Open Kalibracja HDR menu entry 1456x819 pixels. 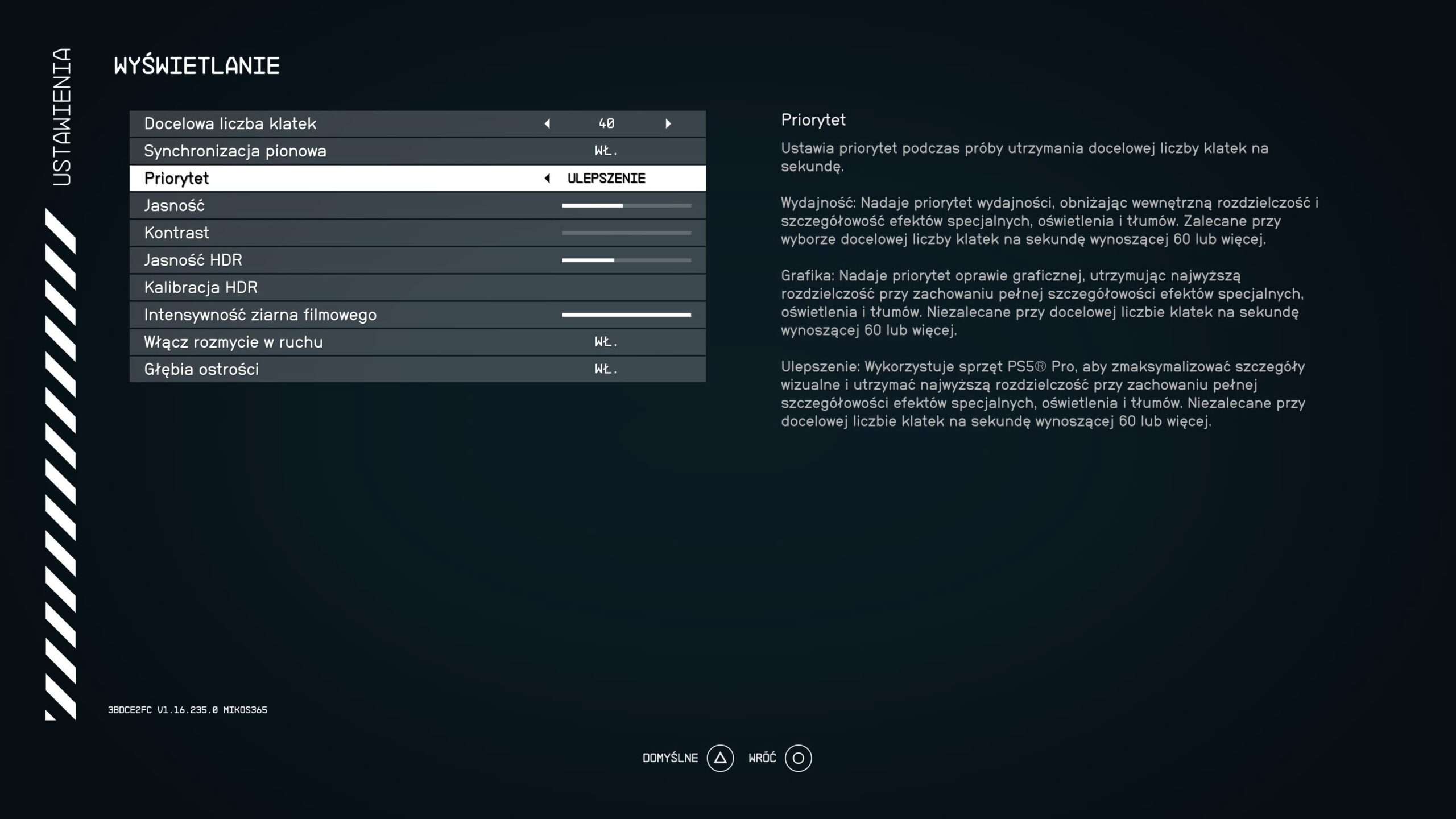pos(201,287)
